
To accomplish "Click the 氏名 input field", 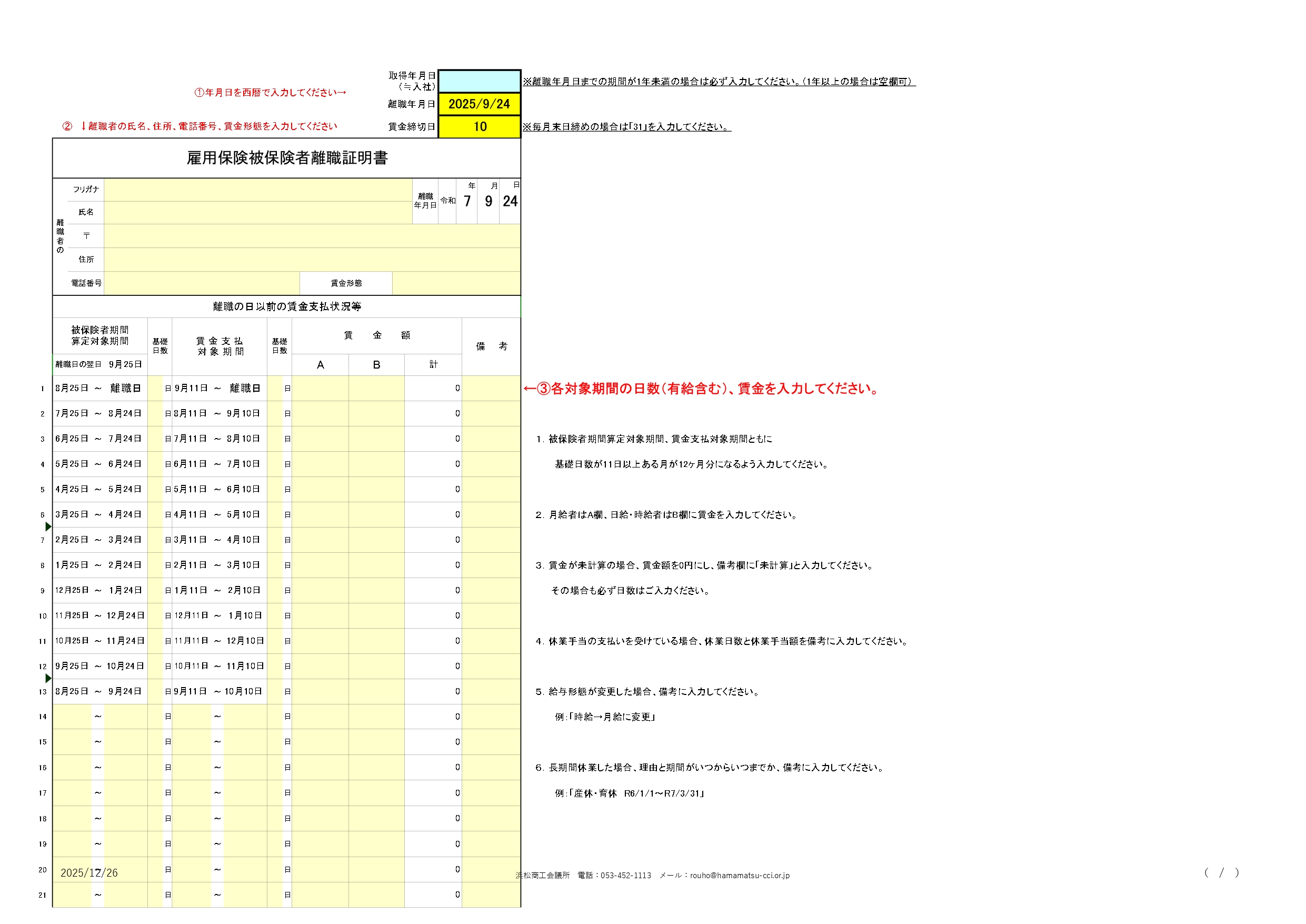I will coord(258,212).
